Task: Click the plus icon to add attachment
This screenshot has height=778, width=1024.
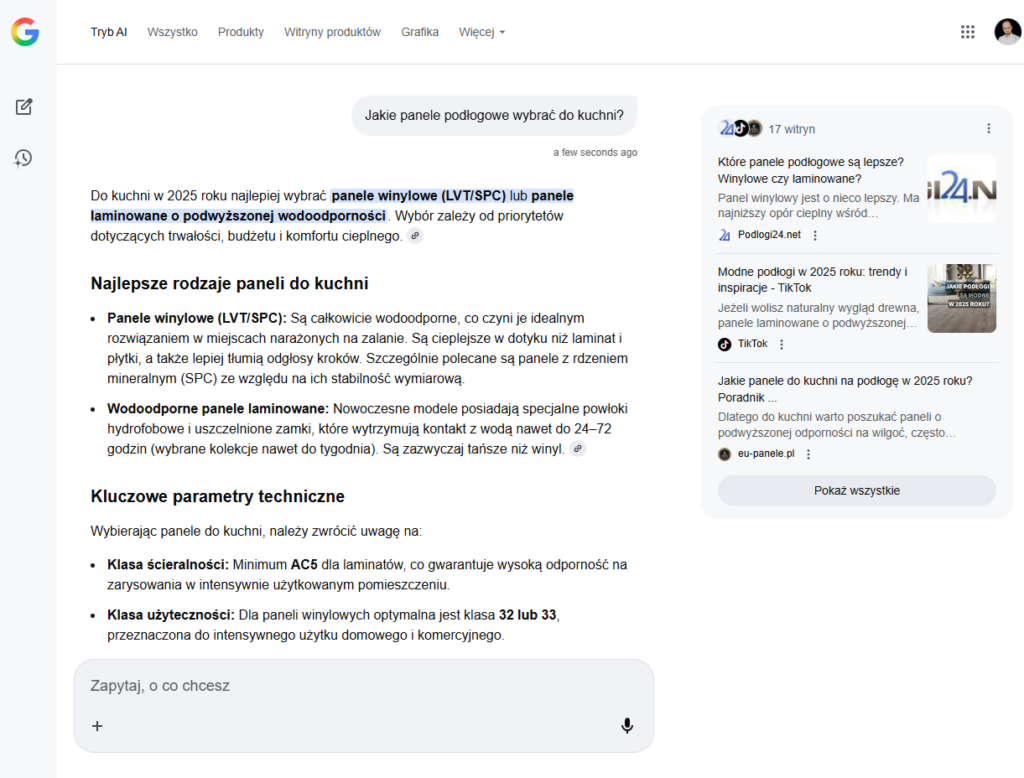Action: tap(97, 726)
